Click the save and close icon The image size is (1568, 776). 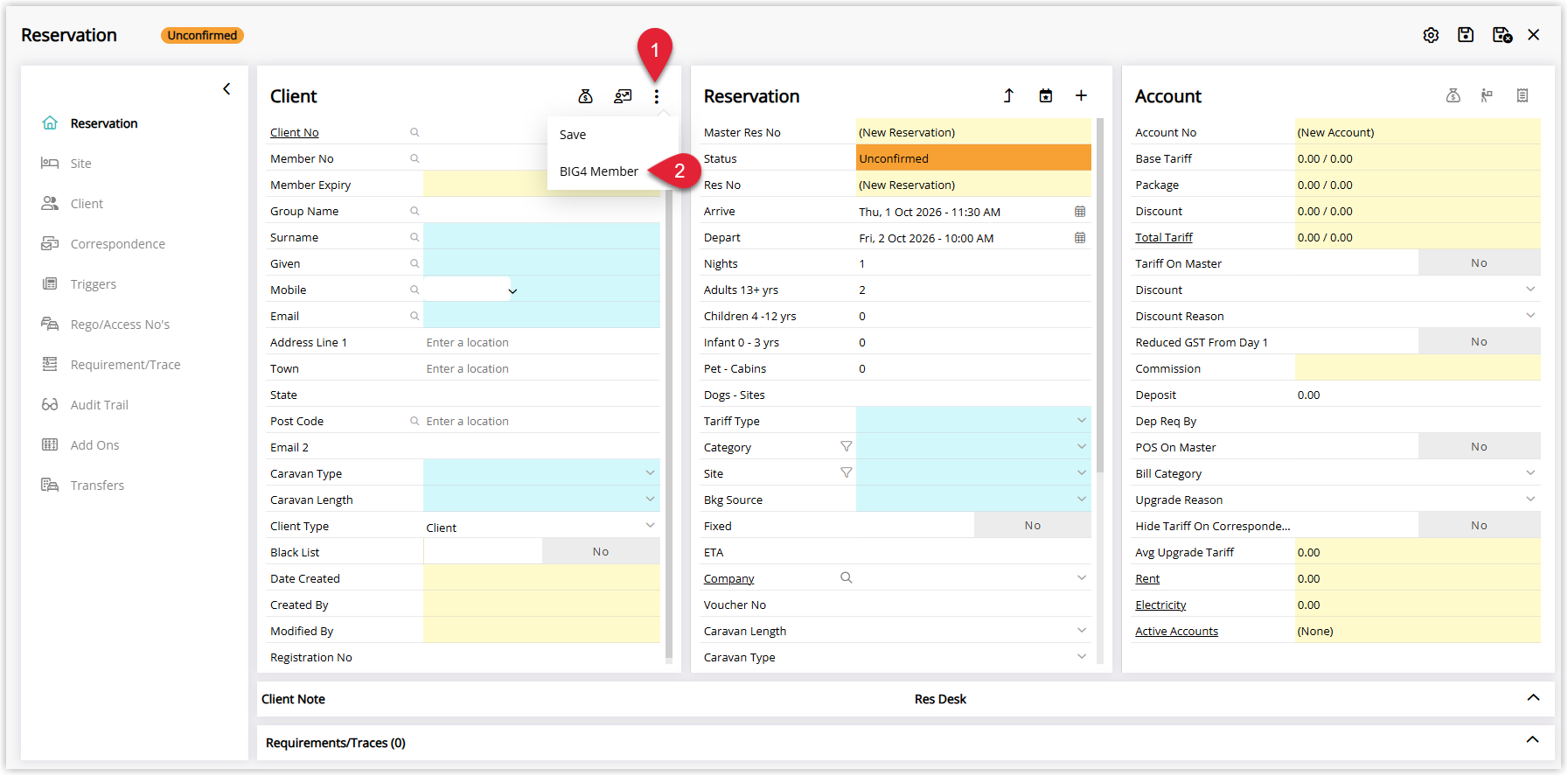tap(1502, 35)
